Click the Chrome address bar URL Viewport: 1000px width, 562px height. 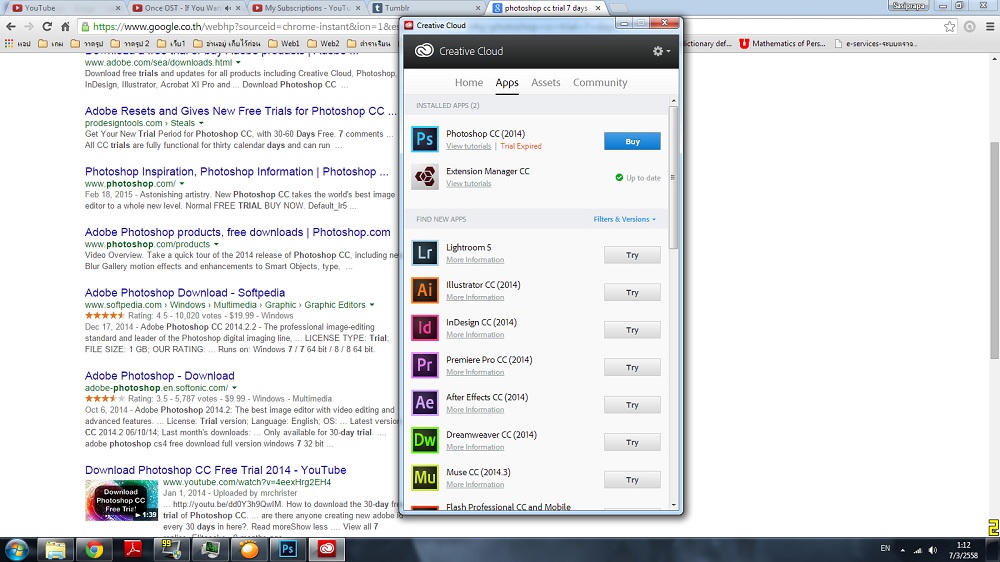(246, 27)
